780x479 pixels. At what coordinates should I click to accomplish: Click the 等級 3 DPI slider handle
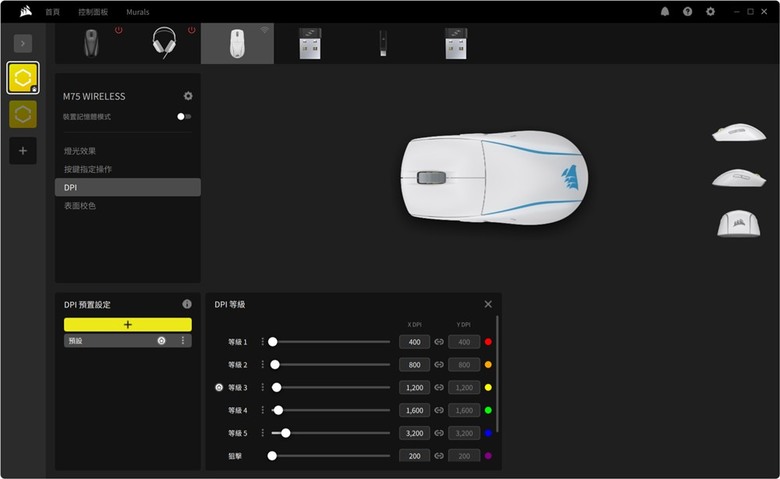[277, 387]
